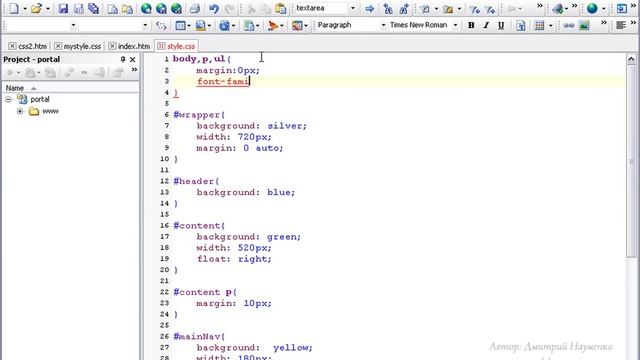640x360 pixels.
Task: Print the document with printer icon
Action: (195, 8)
